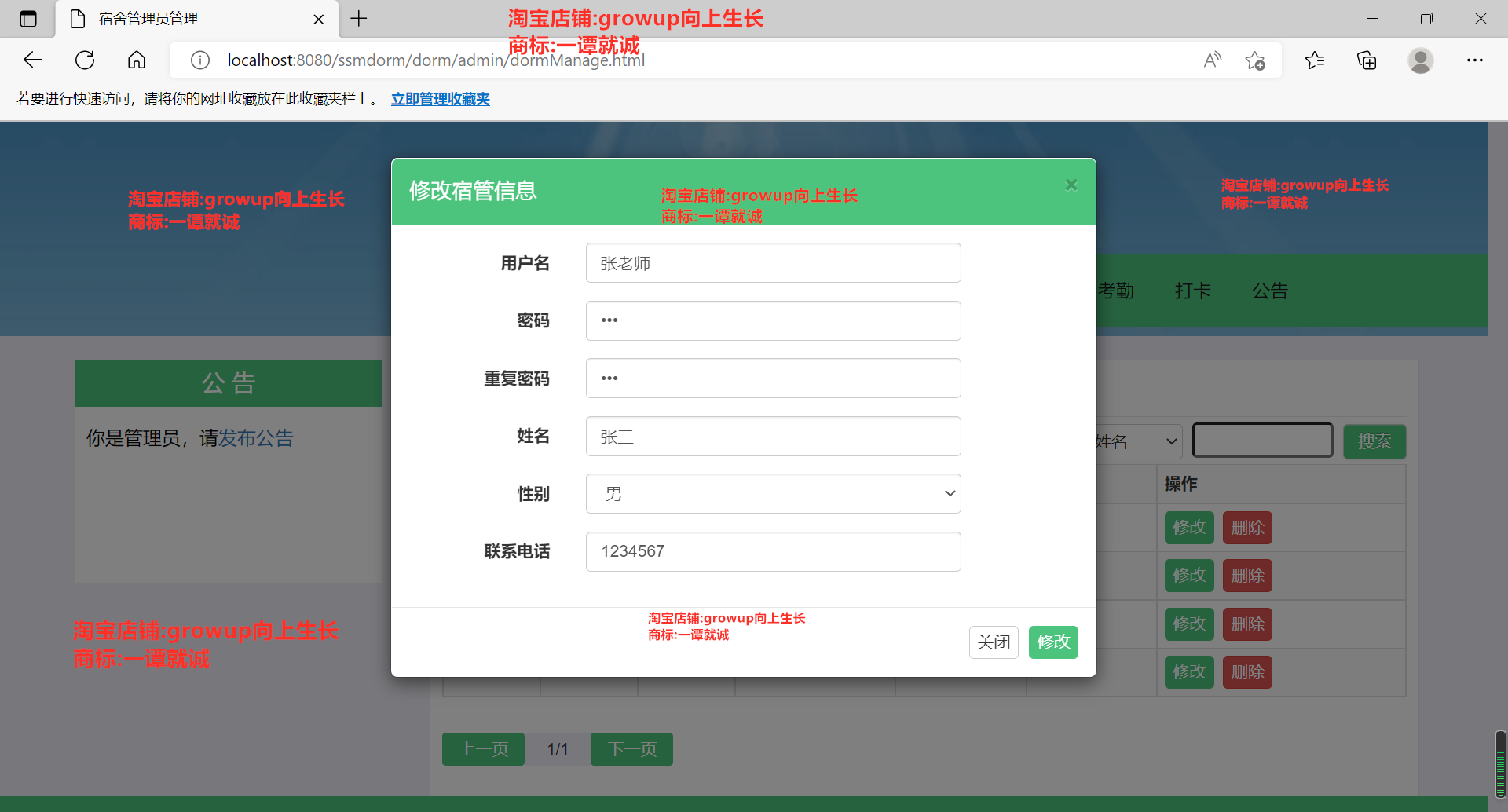Click the 联系电话 input field

click(773, 551)
